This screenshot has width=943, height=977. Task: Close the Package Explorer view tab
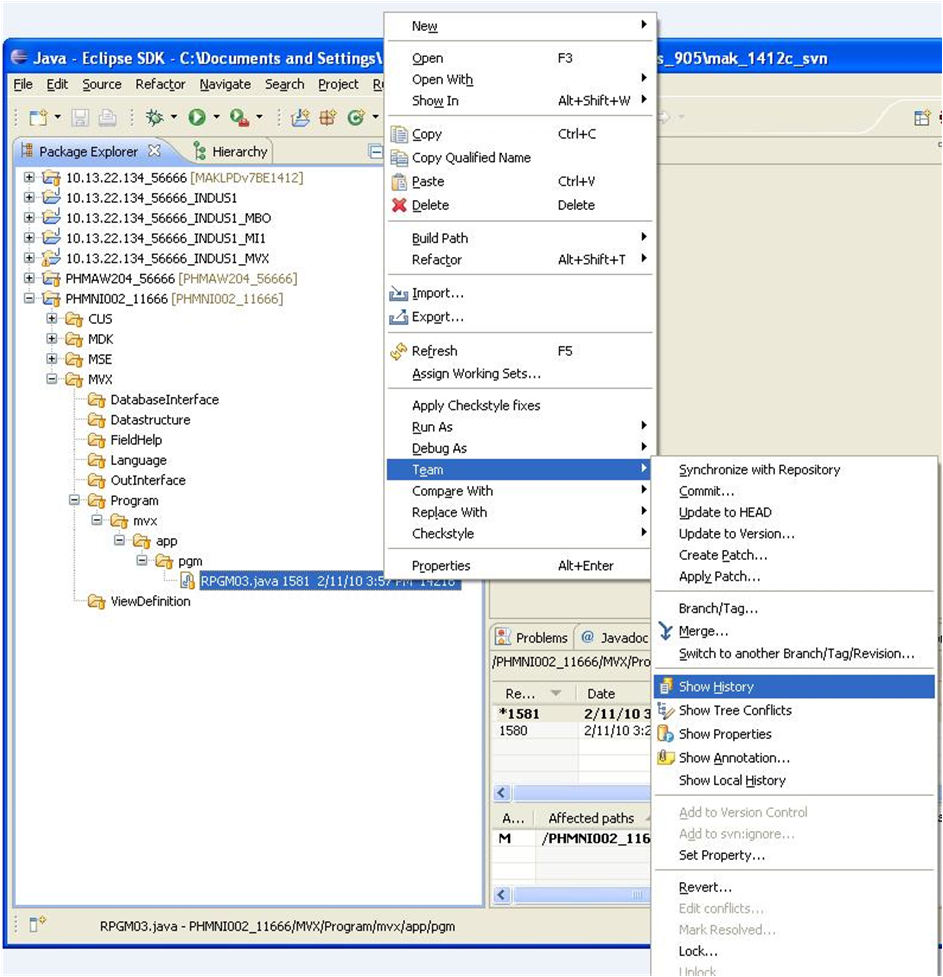pyautogui.click(x=154, y=152)
